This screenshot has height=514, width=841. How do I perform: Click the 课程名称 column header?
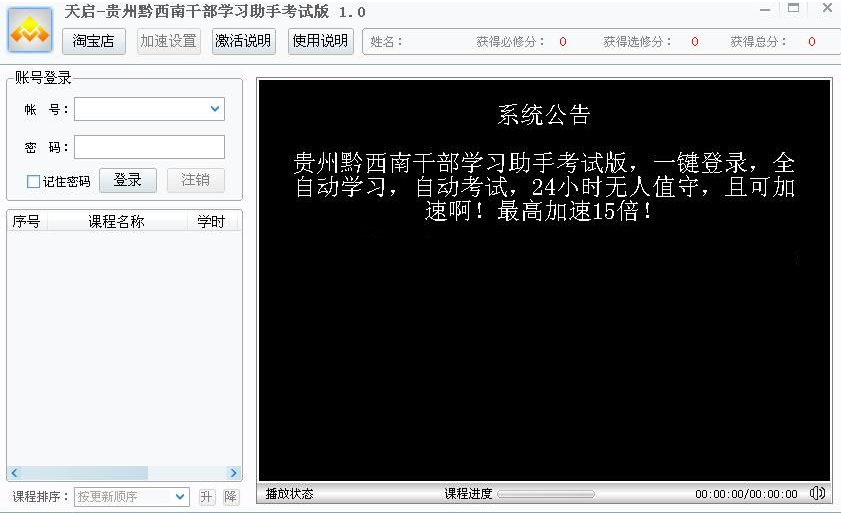coord(116,222)
